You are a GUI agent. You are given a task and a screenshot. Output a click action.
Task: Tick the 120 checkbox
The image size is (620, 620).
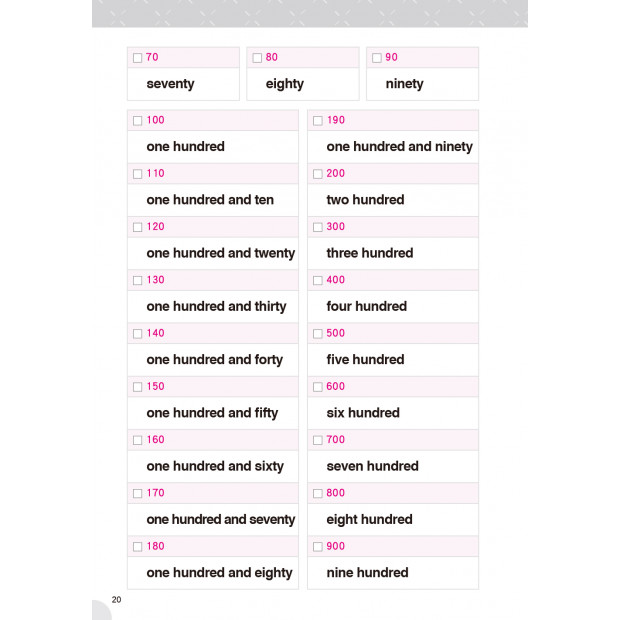tap(137, 227)
